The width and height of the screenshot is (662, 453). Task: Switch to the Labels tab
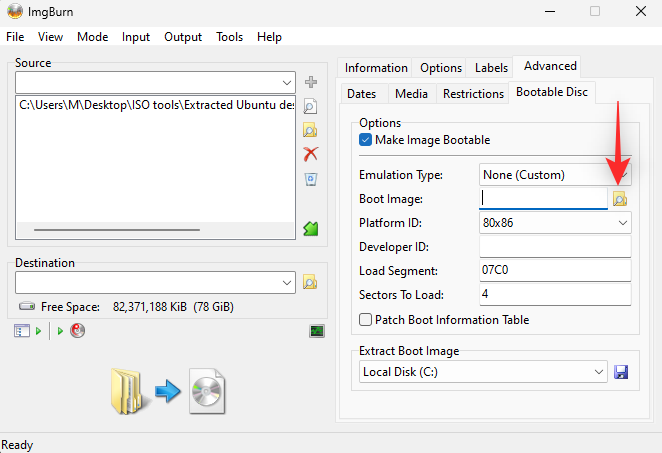[491, 68]
